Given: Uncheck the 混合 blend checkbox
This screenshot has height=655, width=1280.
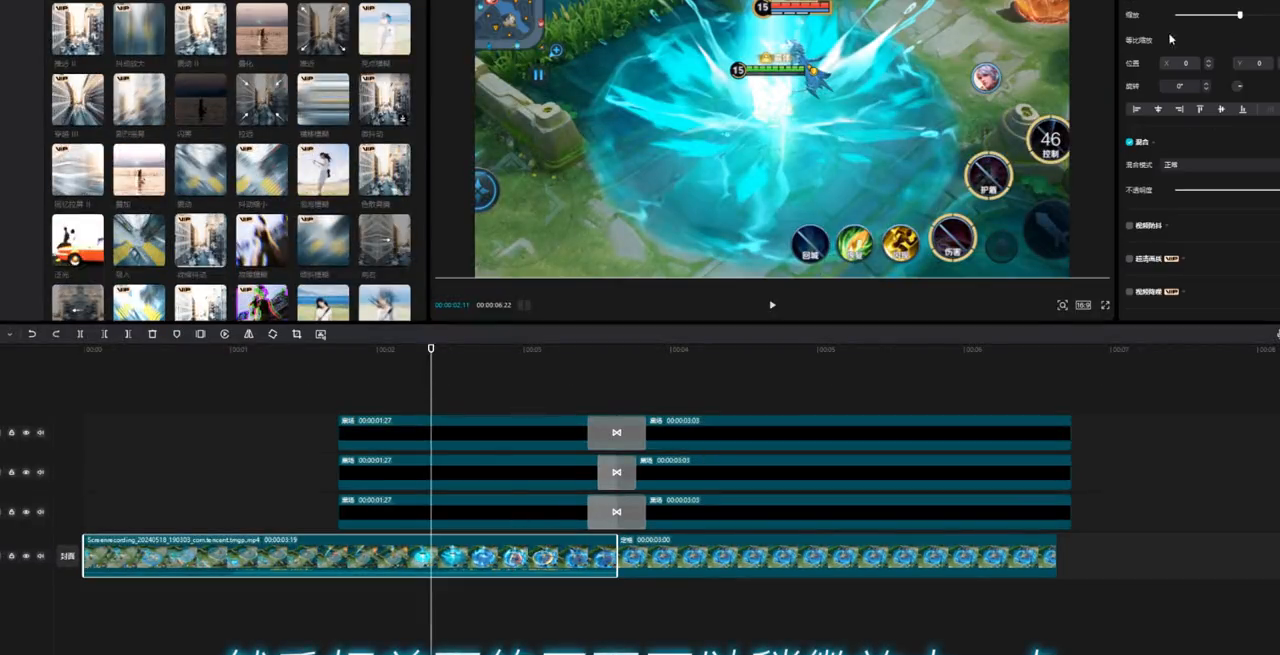Looking at the screenshot, I should [x=1130, y=142].
